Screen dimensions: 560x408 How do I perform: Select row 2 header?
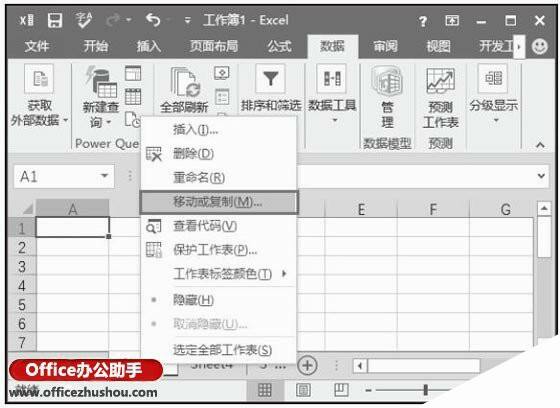tap(22, 247)
